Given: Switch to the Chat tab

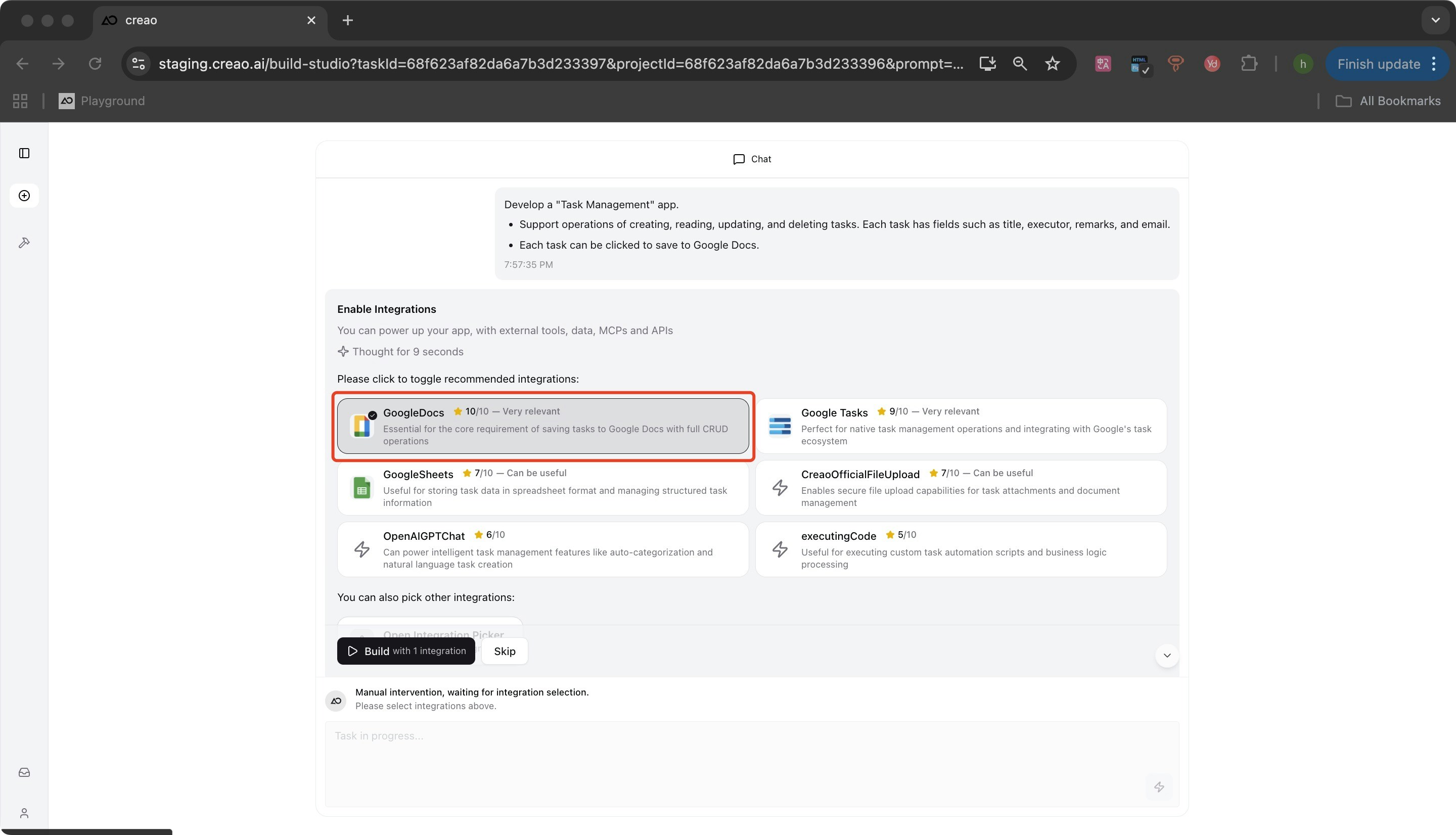Looking at the screenshot, I should tap(752, 159).
